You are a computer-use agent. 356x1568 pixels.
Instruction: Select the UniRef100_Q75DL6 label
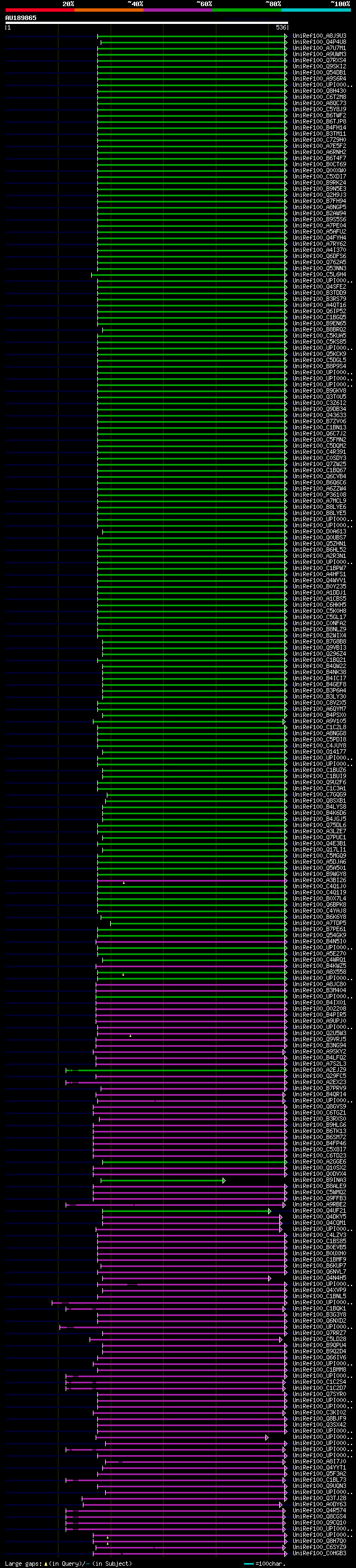point(319,825)
